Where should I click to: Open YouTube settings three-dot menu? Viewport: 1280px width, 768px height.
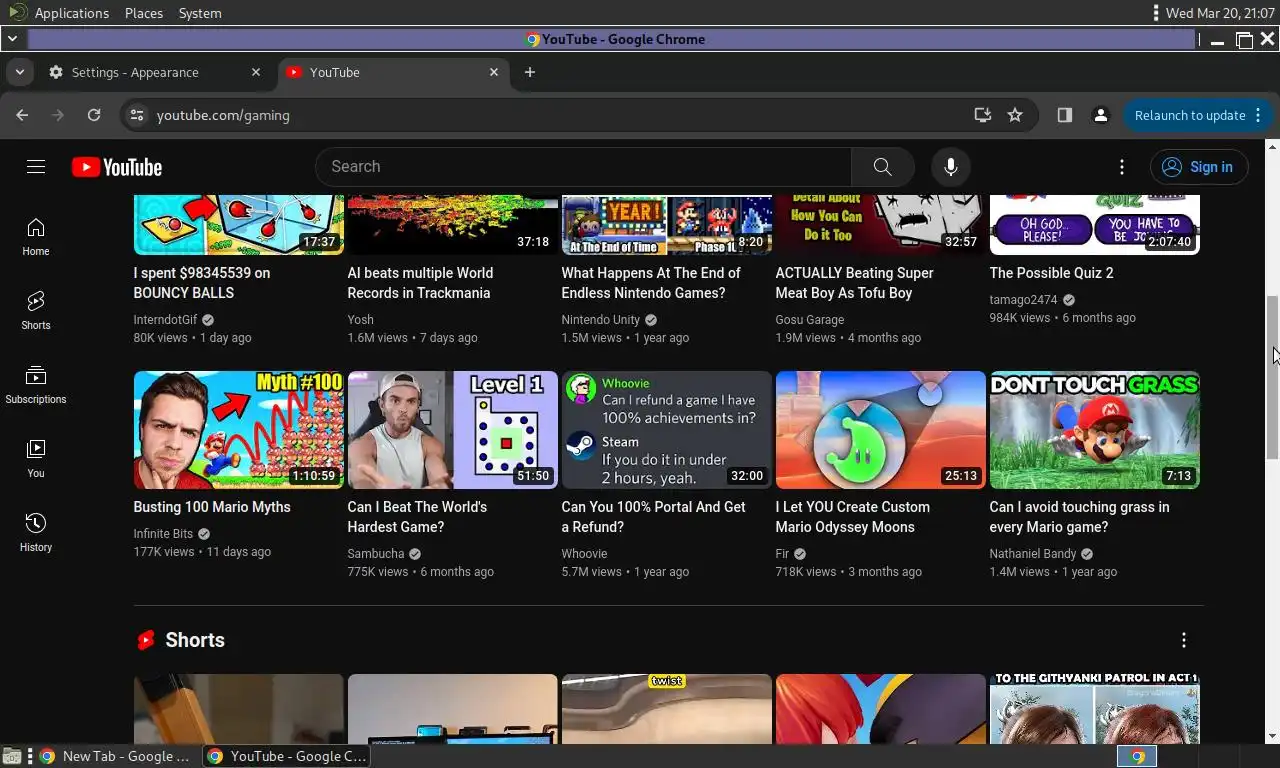1122,167
